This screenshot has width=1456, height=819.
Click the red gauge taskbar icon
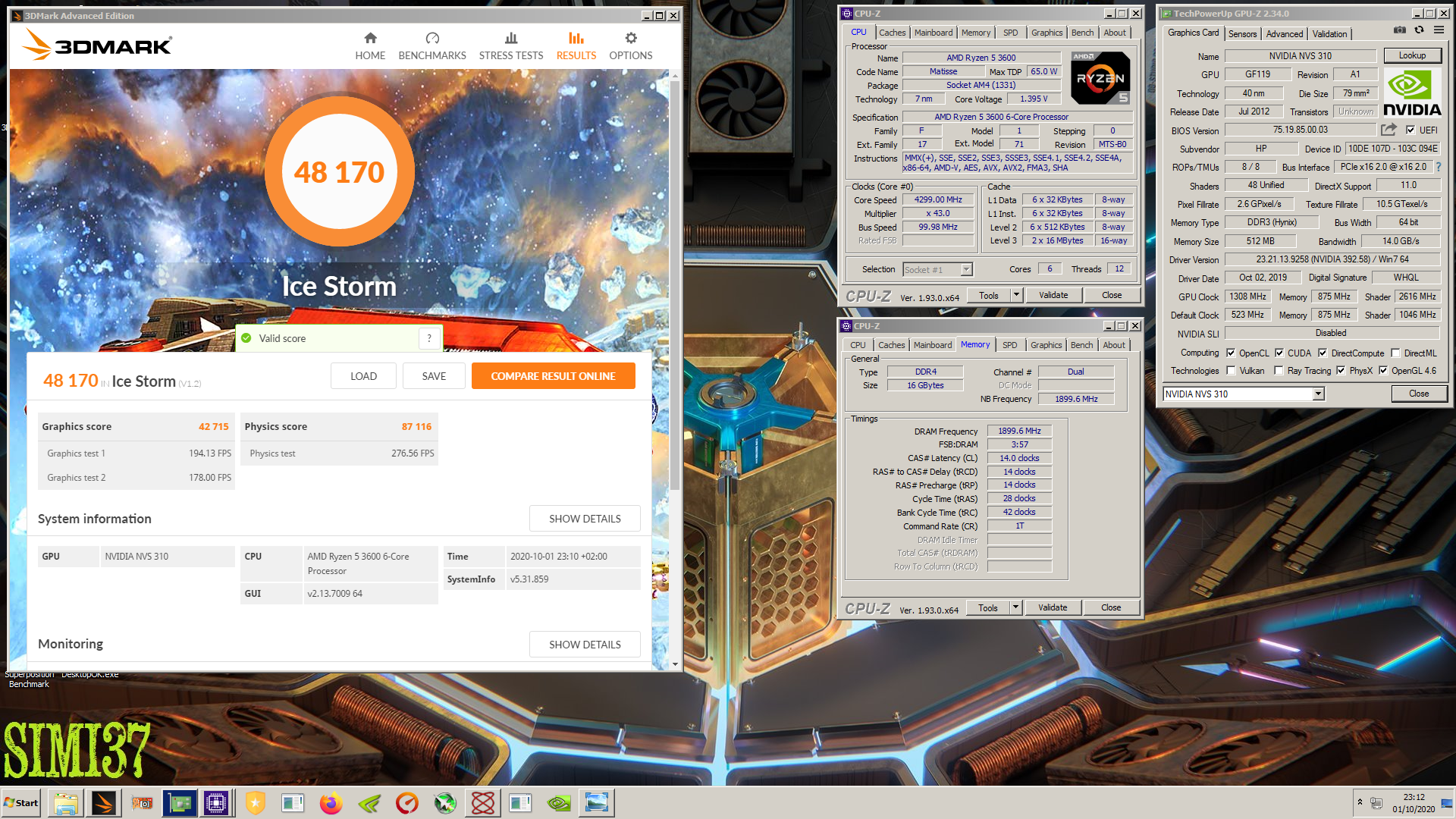(x=407, y=803)
